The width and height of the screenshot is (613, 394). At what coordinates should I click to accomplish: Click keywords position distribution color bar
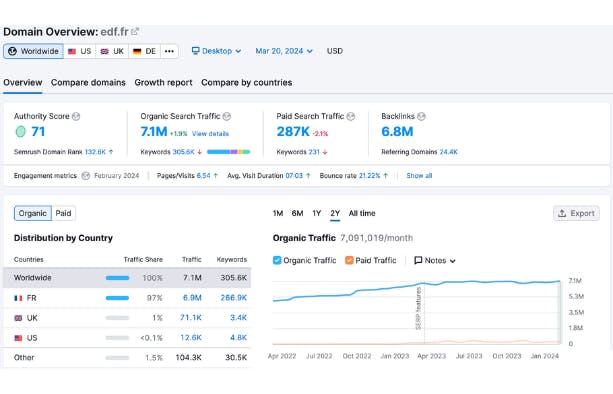tap(228, 152)
